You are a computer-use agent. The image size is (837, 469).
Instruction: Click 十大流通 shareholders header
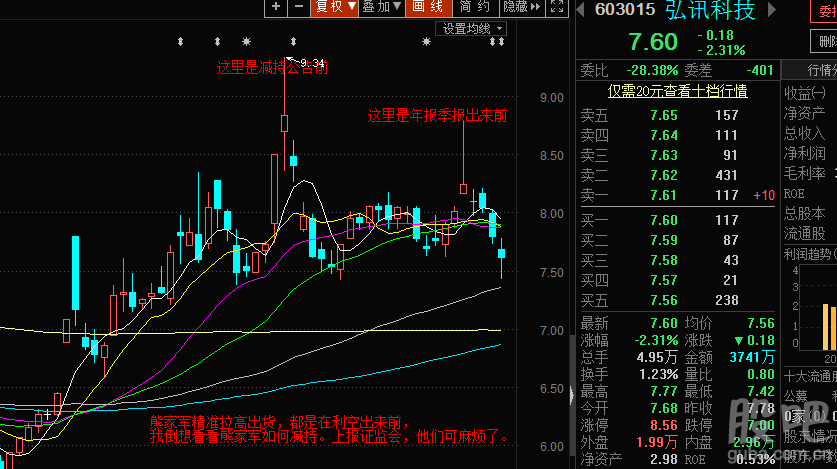click(x=810, y=377)
